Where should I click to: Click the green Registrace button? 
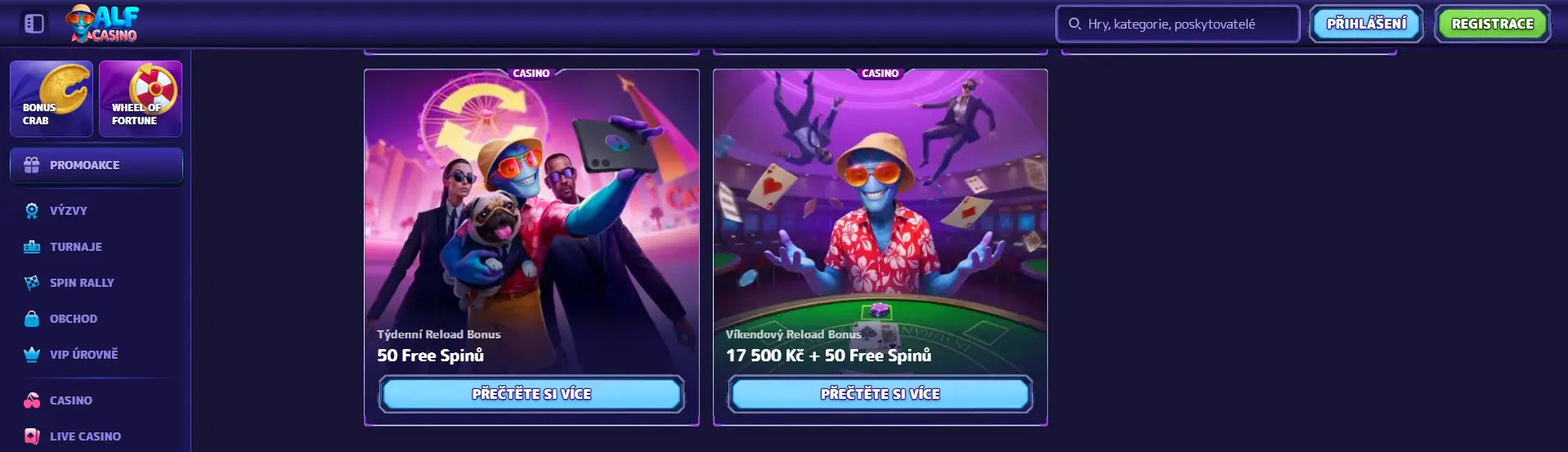pyautogui.click(x=1492, y=24)
